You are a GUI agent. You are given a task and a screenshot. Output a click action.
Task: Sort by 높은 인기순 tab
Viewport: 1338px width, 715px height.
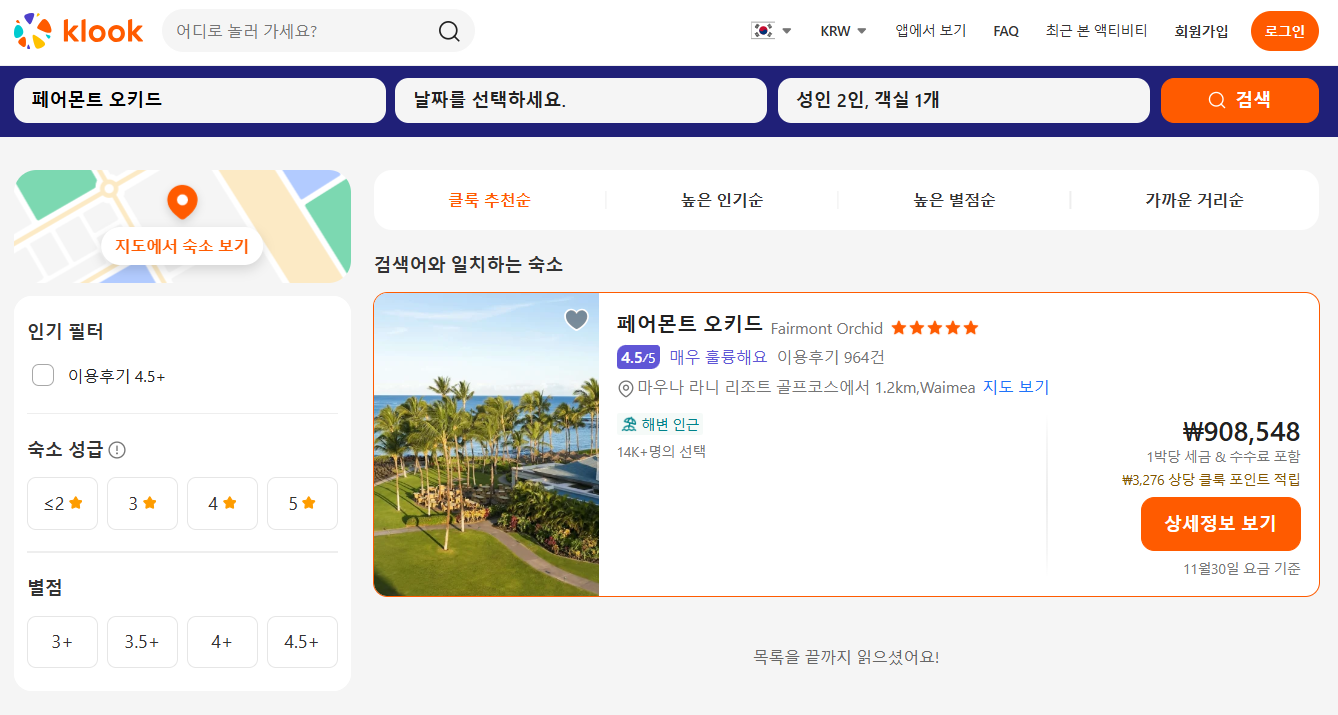pos(722,200)
